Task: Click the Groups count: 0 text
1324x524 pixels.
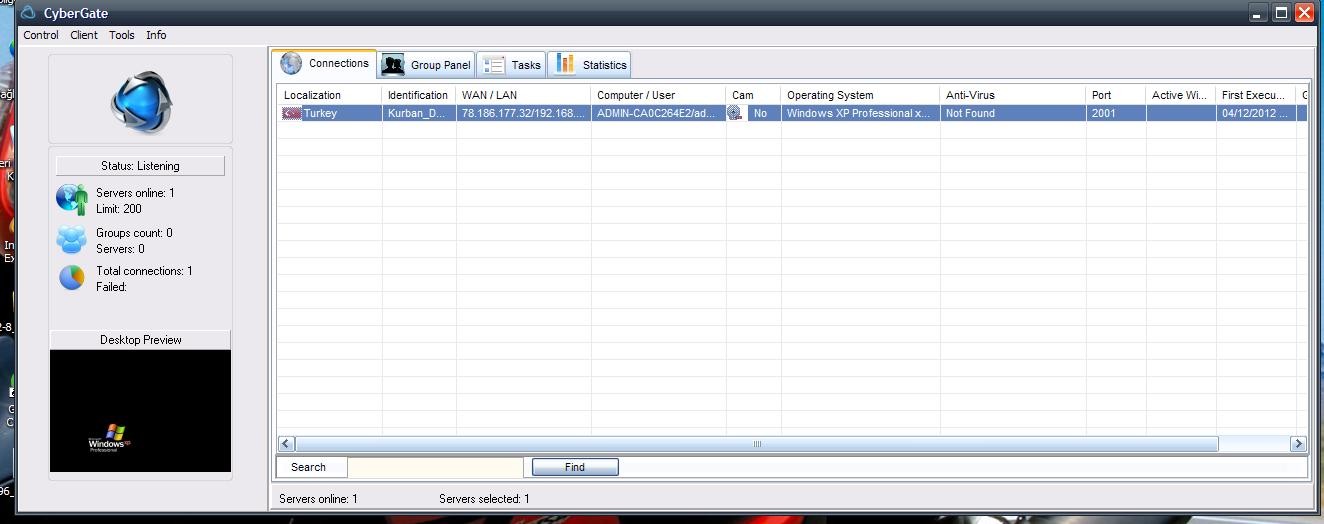Action: click(x=134, y=233)
